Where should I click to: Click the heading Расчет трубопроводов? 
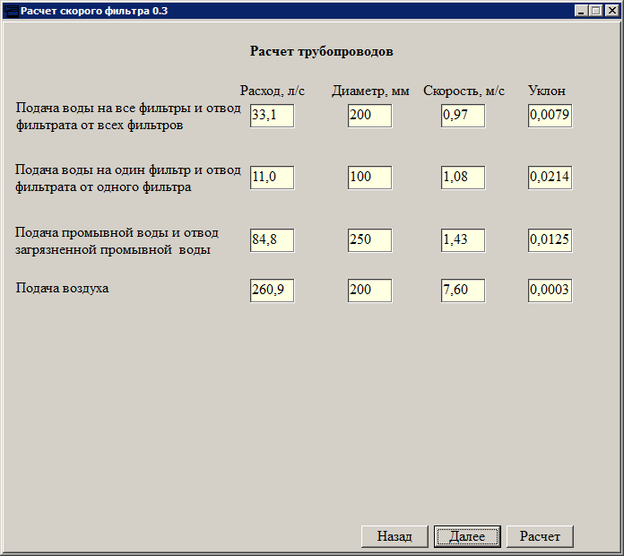click(x=322, y=51)
